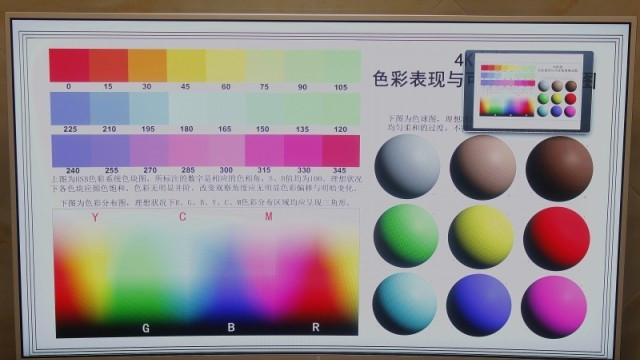Select the magenta sphere

pos(554,307)
